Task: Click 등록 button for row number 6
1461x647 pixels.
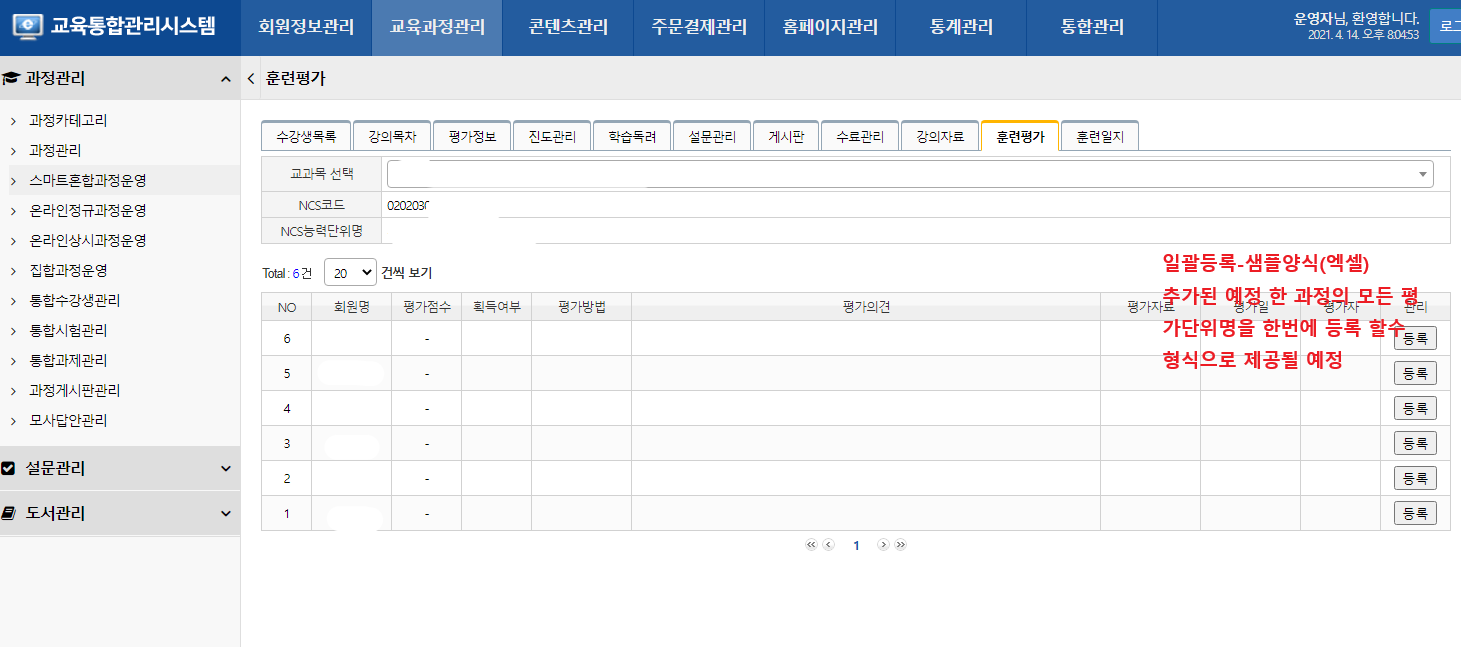Action: click(x=1415, y=338)
